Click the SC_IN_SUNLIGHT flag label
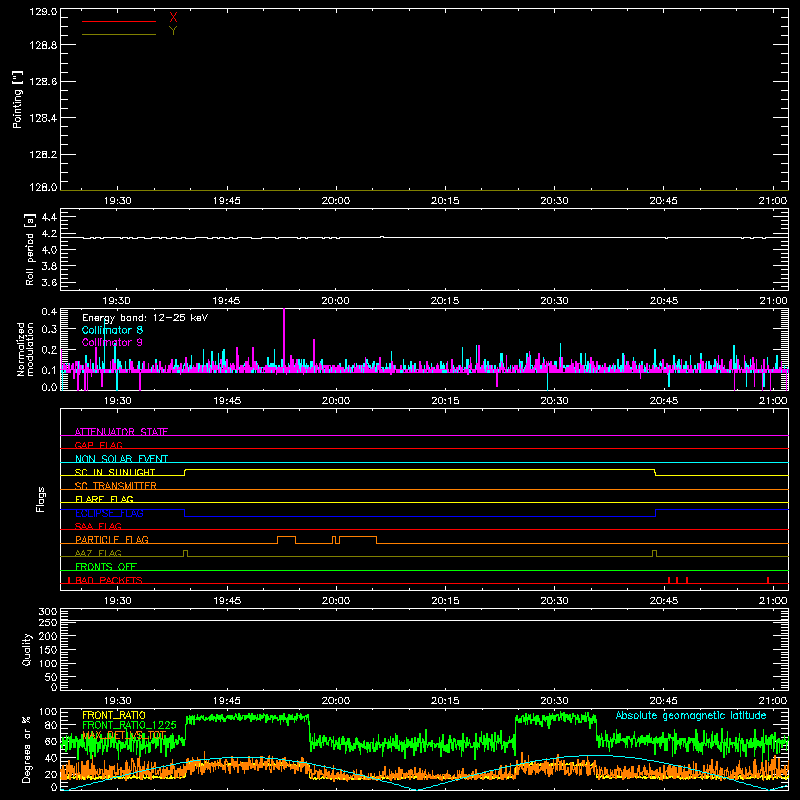 [x=115, y=472]
